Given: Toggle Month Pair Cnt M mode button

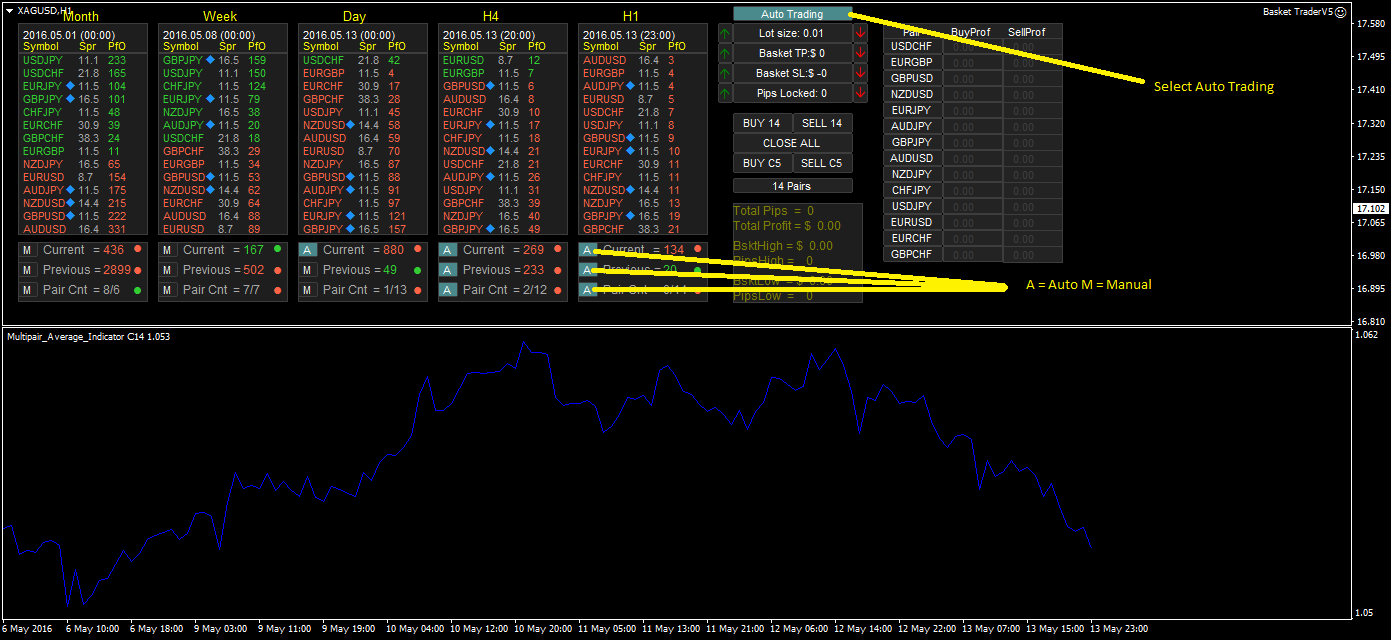Looking at the screenshot, I should click(28, 290).
